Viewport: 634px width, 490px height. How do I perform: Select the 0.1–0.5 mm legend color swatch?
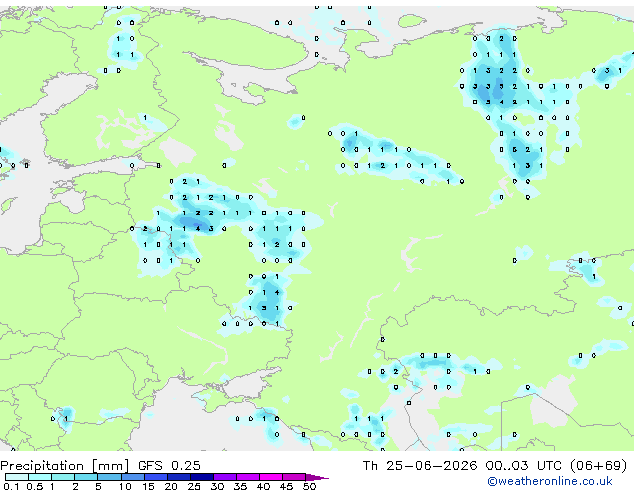[17, 477]
